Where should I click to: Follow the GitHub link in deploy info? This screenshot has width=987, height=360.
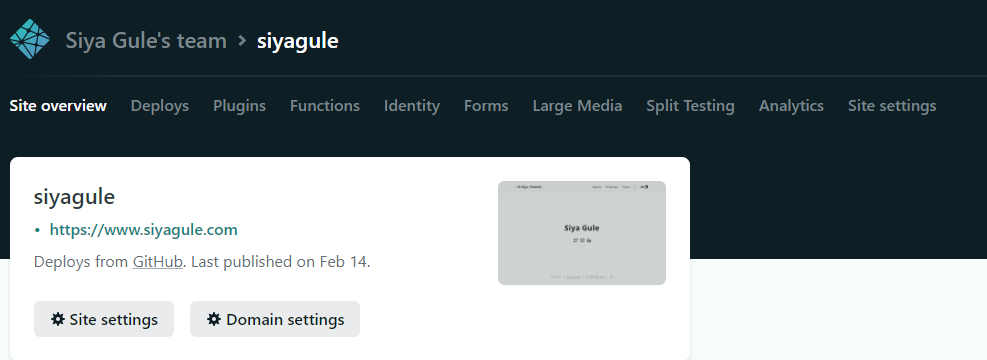coord(157,262)
